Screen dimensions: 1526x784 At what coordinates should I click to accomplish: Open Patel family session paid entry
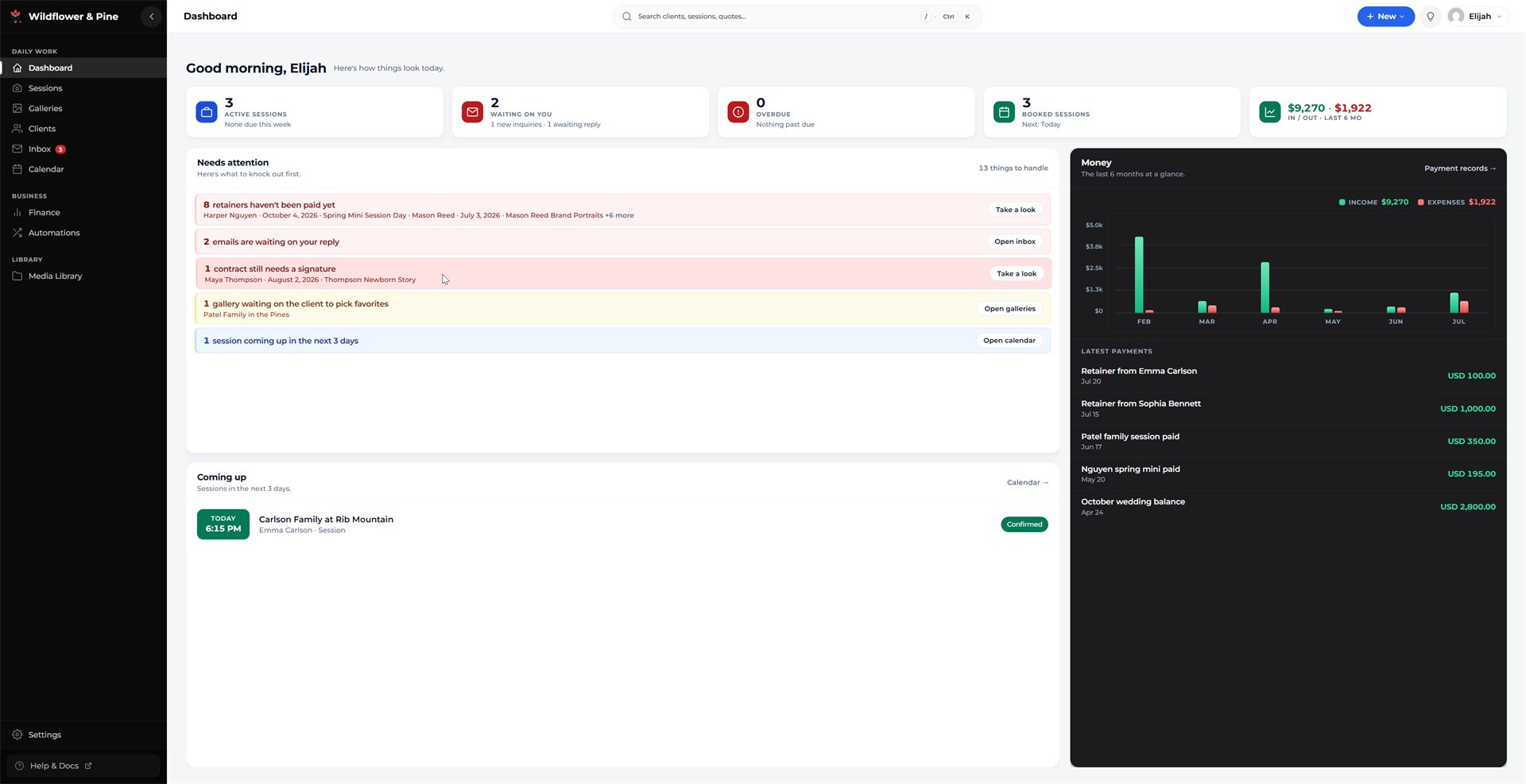[1288, 441]
